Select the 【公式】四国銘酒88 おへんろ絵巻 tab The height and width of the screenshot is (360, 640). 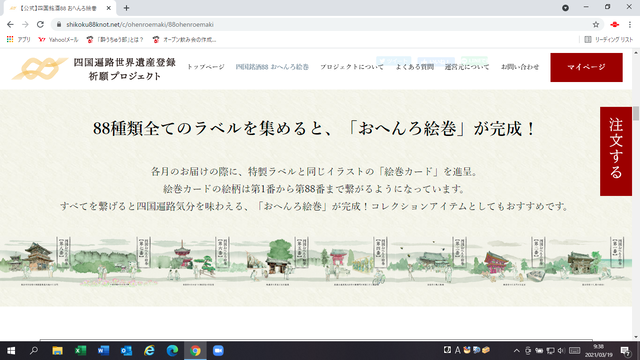point(60,8)
